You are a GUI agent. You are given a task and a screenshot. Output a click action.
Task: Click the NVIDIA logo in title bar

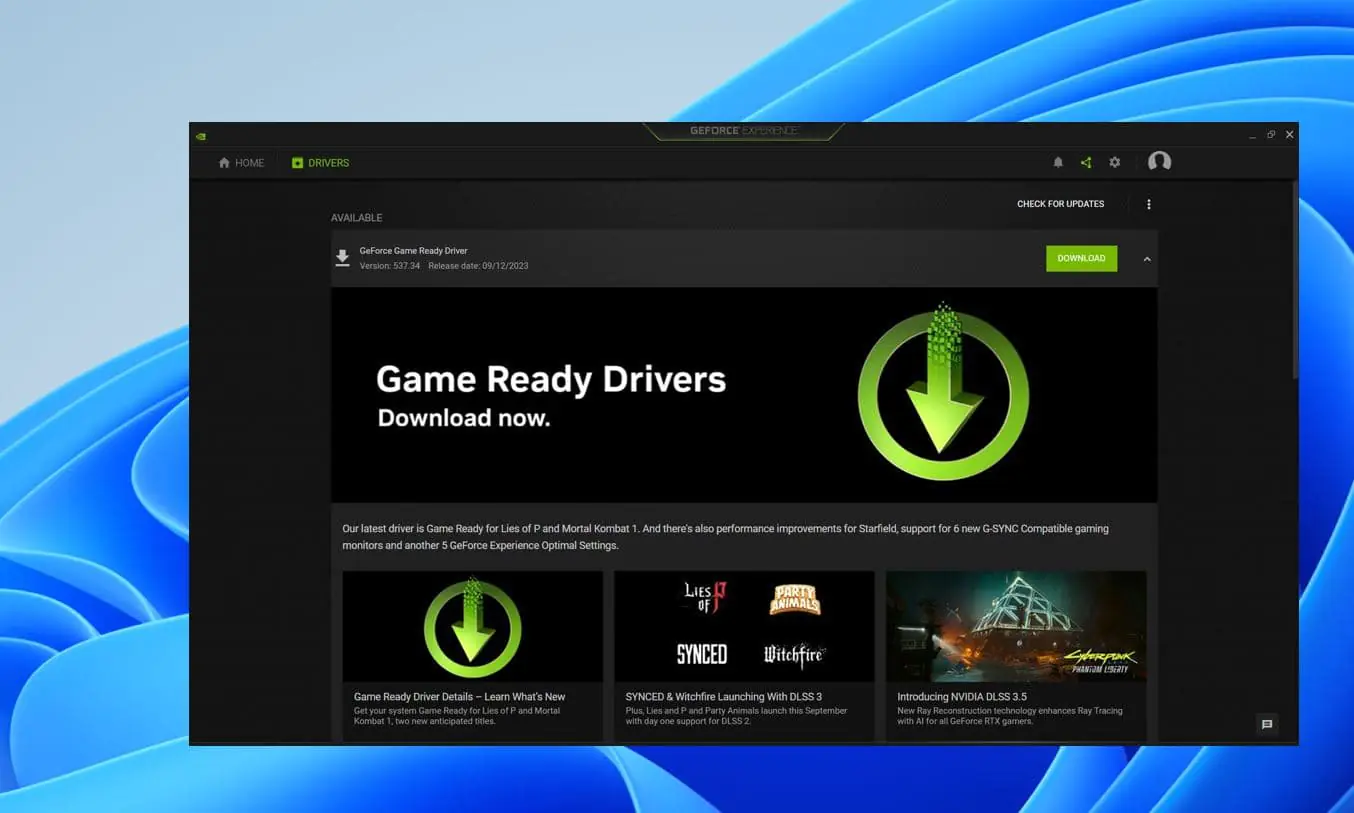point(201,135)
